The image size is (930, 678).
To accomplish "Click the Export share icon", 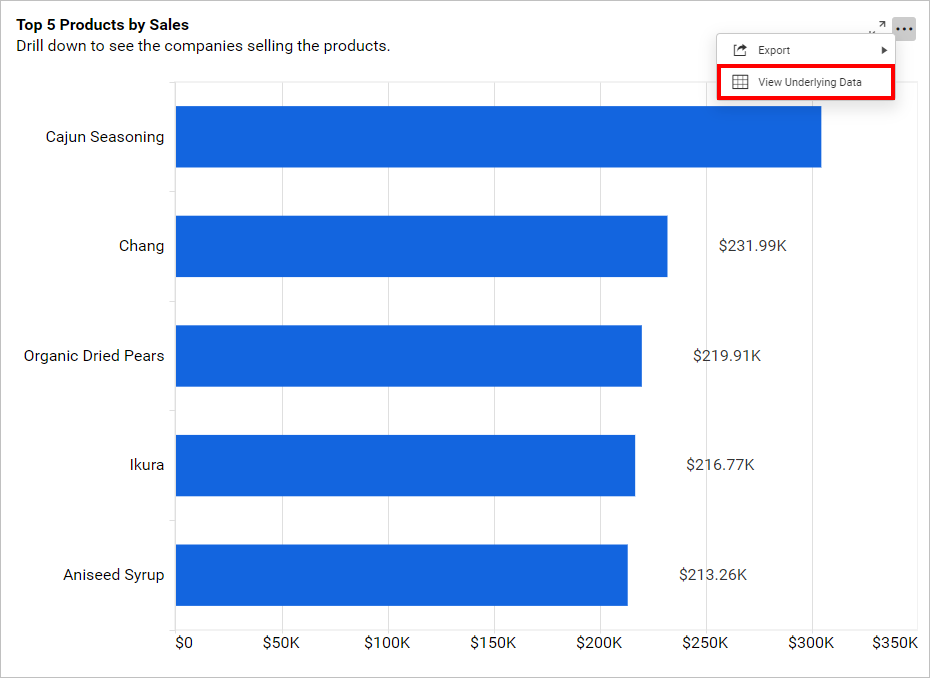I will click(740, 50).
